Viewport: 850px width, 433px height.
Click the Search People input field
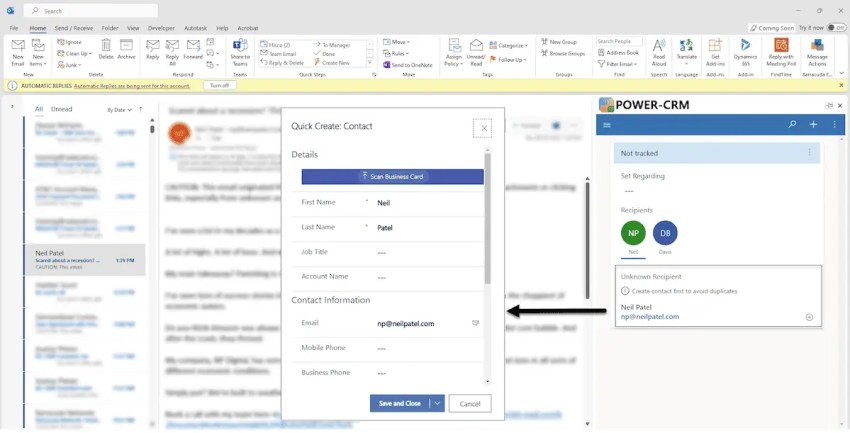(619, 41)
